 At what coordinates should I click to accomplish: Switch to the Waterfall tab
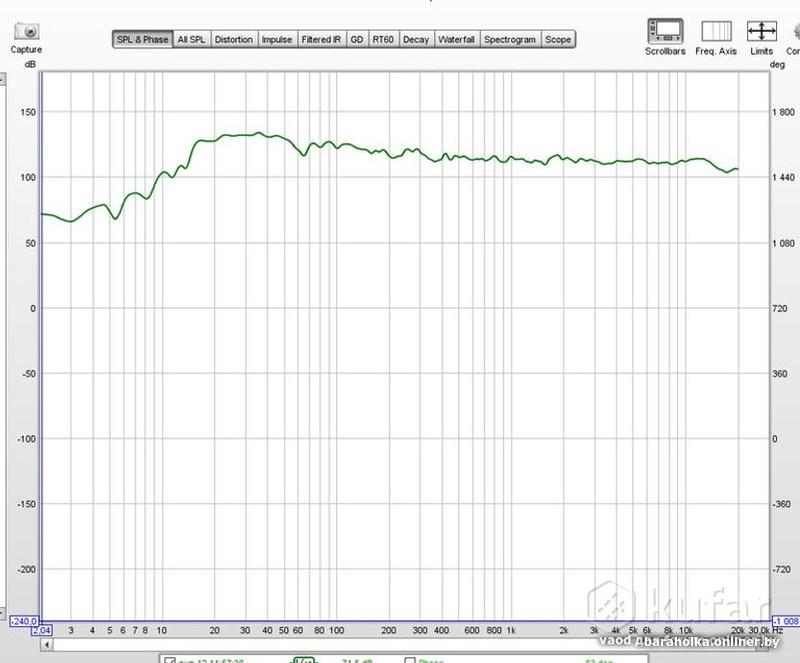point(457,39)
